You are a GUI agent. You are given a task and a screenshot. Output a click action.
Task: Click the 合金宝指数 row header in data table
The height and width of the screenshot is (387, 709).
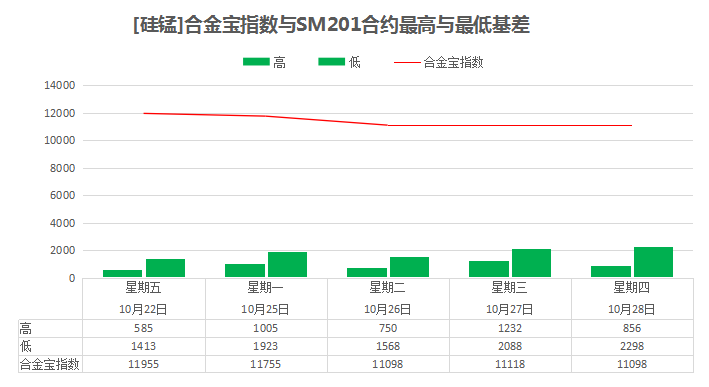tap(50, 364)
